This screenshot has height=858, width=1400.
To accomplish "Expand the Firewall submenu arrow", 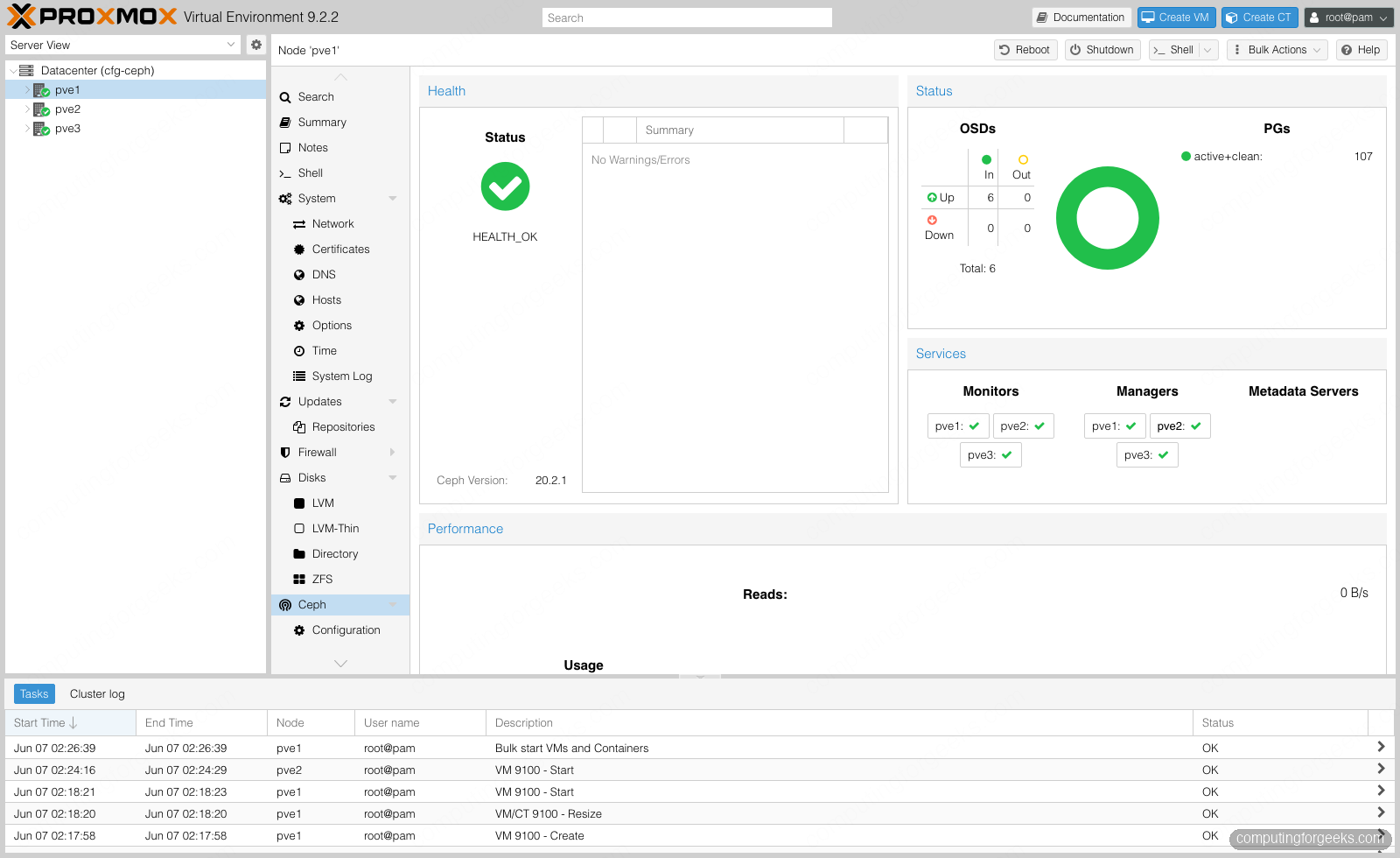I will tap(392, 453).
